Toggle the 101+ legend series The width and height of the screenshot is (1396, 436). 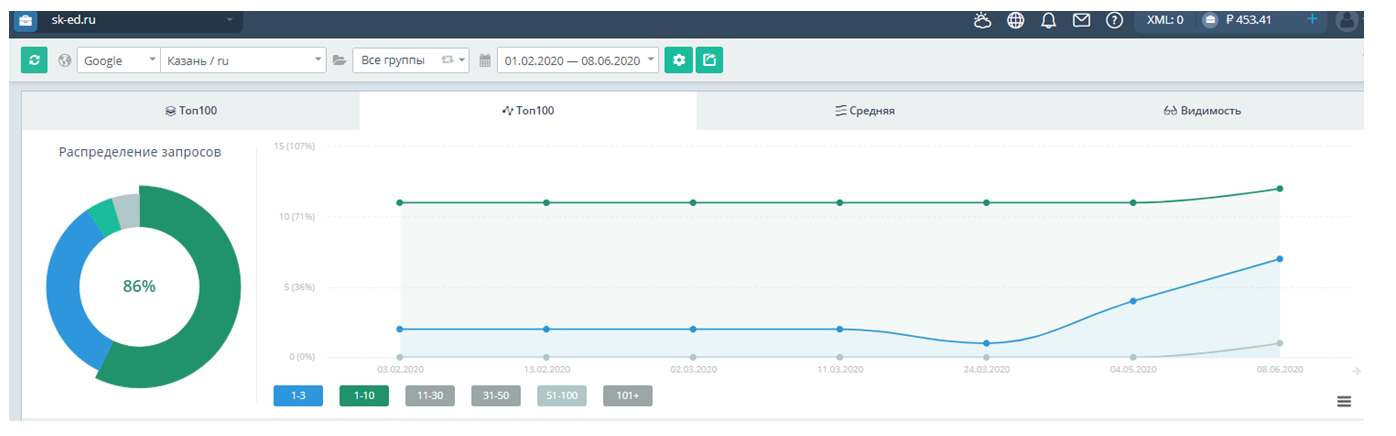coord(628,396)
